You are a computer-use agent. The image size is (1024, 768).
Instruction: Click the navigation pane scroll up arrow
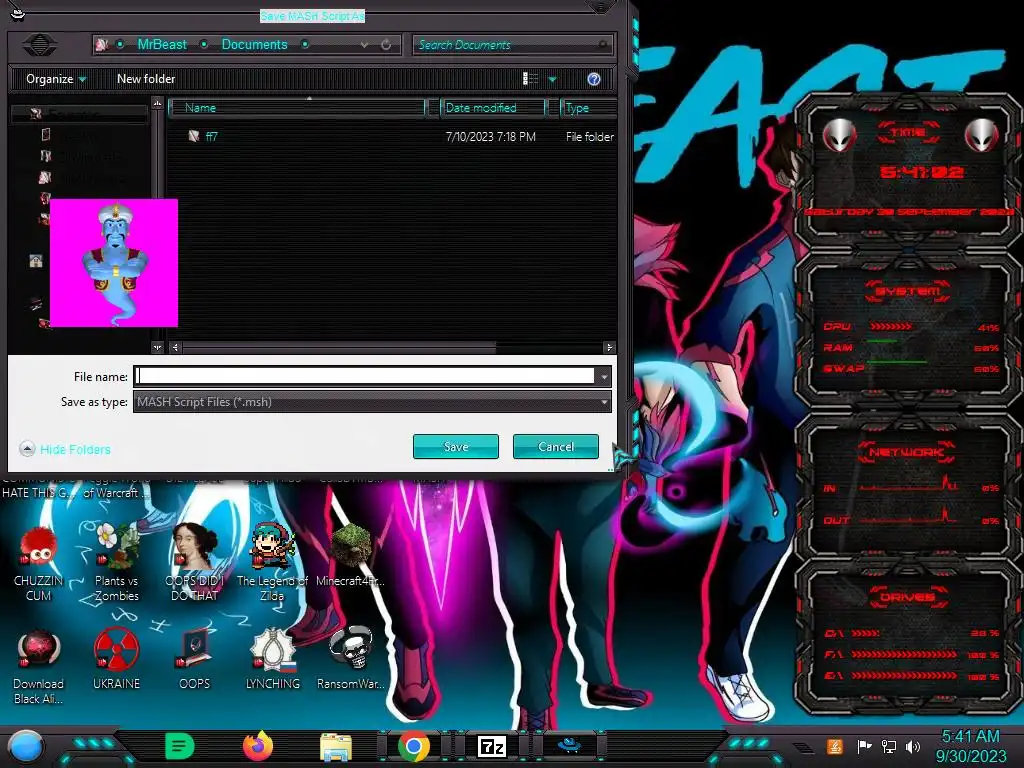click(x=157, y=103)
